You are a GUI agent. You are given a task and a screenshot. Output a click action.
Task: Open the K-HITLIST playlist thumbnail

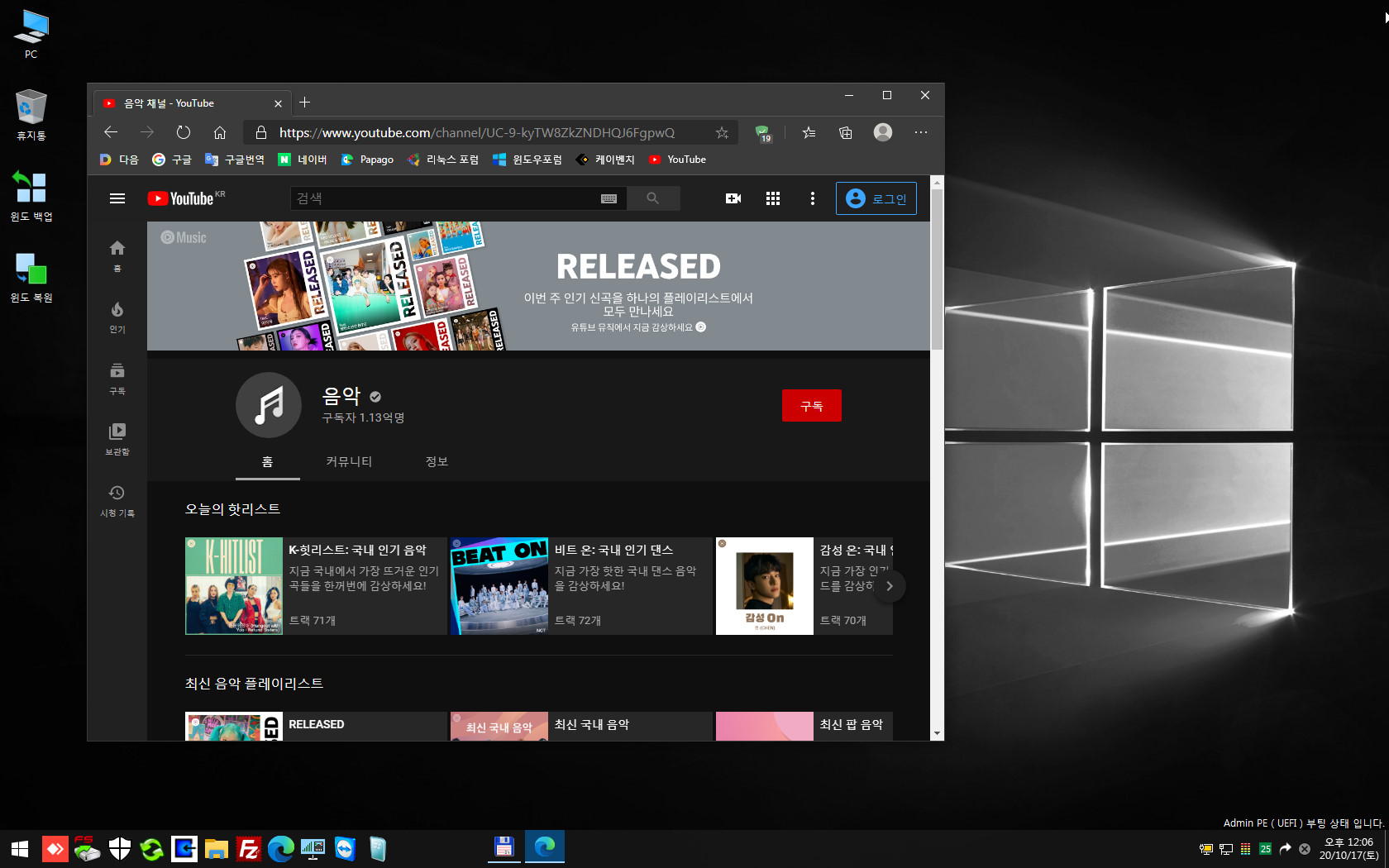(234, 586)
